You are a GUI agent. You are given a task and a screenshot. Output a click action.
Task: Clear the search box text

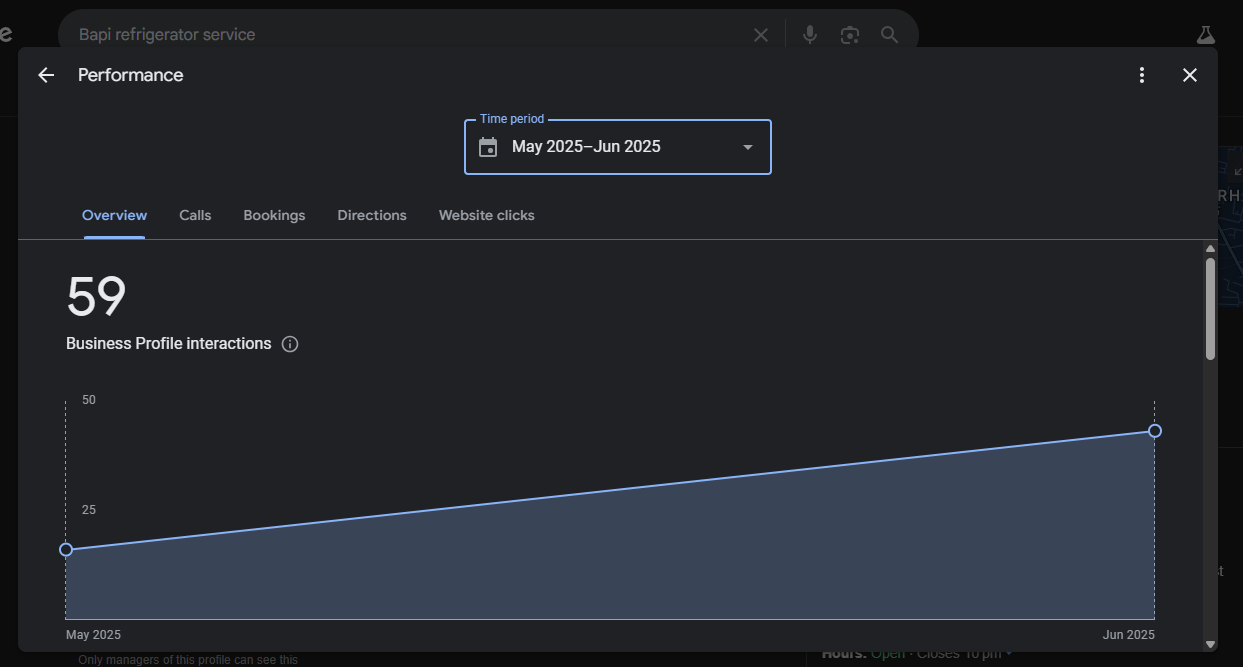761,35
